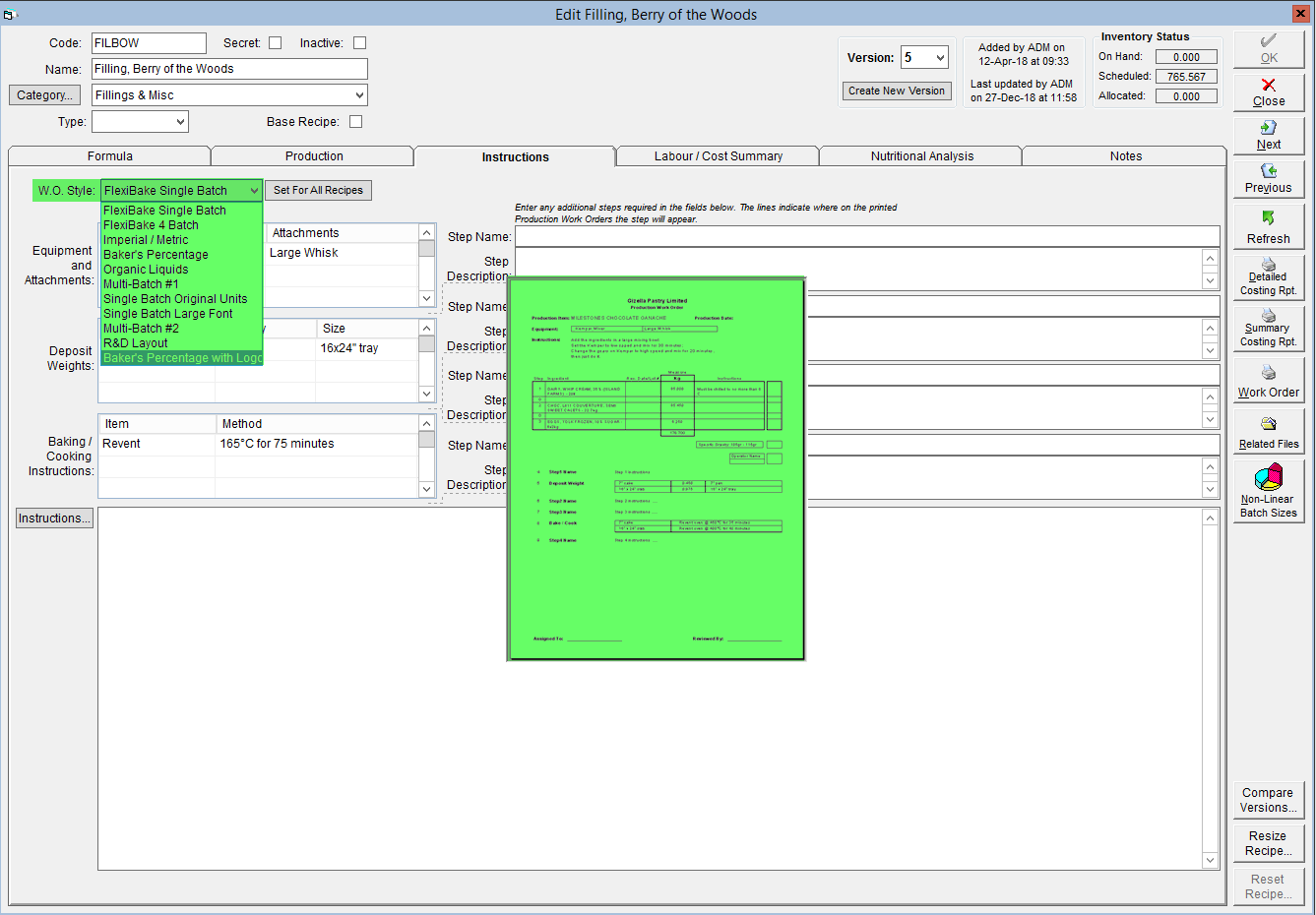The image size is (1316, 915).
Task: Open Nutritional Analysis tab
Action: 921,156
